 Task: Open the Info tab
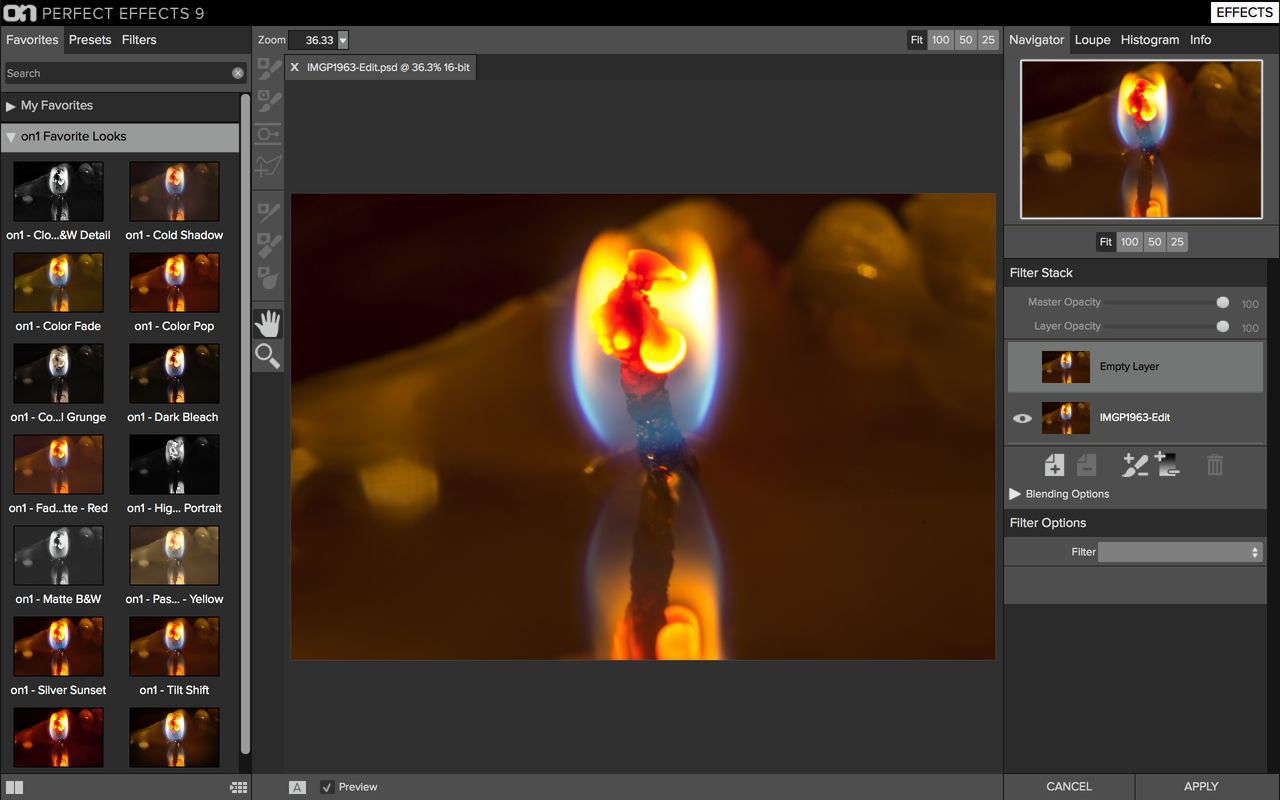[1200, 40]
